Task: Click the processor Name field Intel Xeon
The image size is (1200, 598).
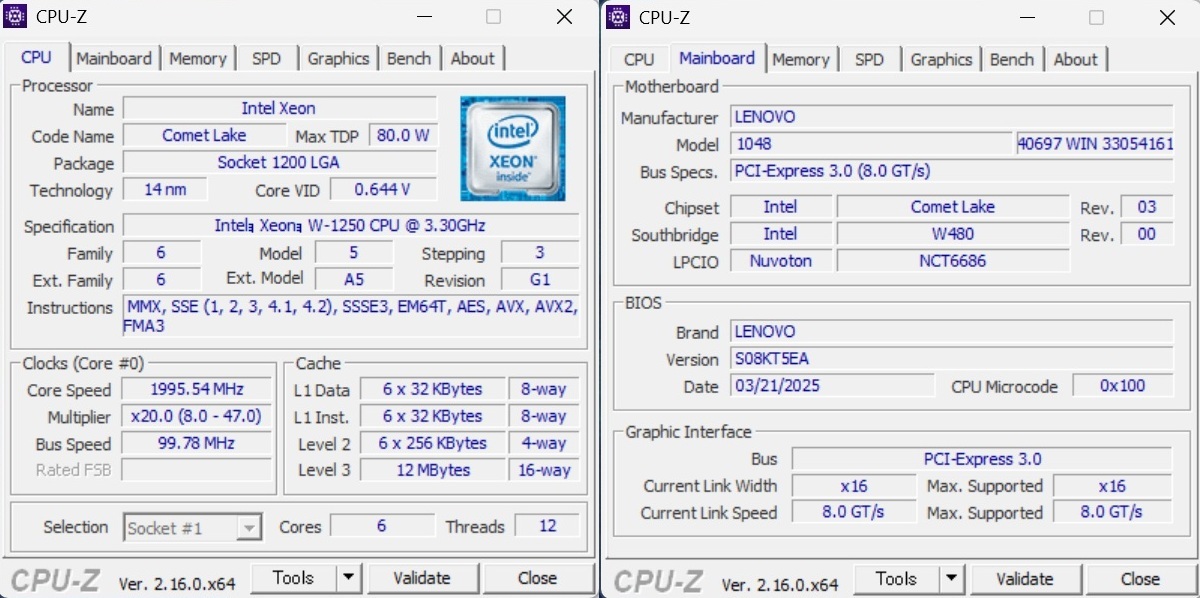Action: click(x=279, y=108)
